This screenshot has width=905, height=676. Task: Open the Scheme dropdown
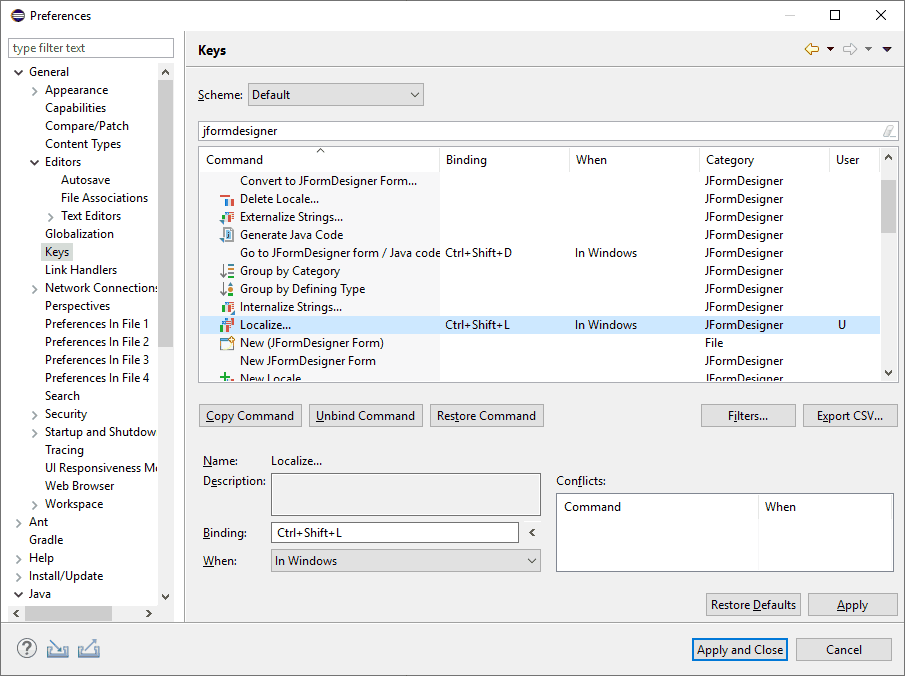point(336,95)
